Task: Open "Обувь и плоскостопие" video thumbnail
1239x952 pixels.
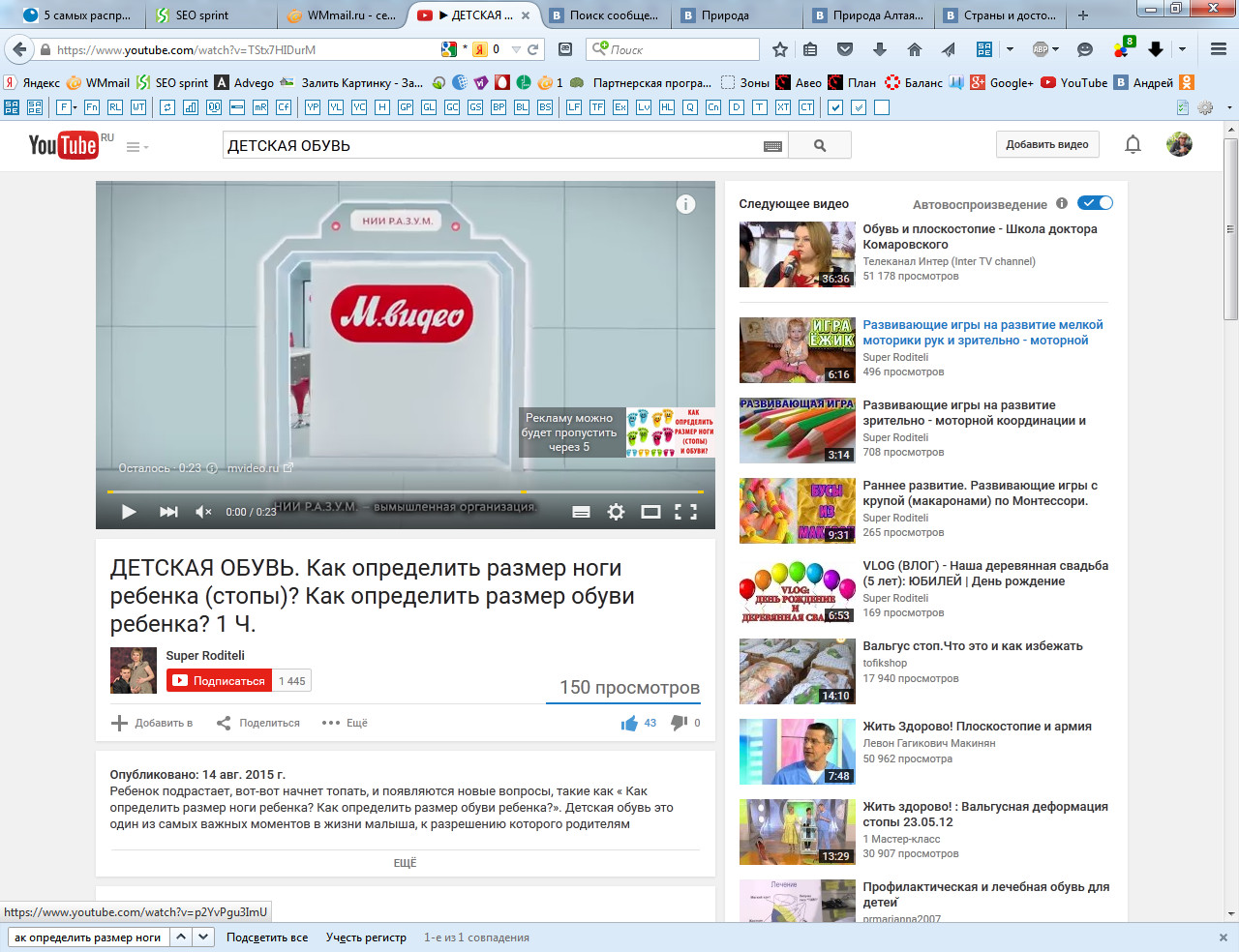Action: 797,254
